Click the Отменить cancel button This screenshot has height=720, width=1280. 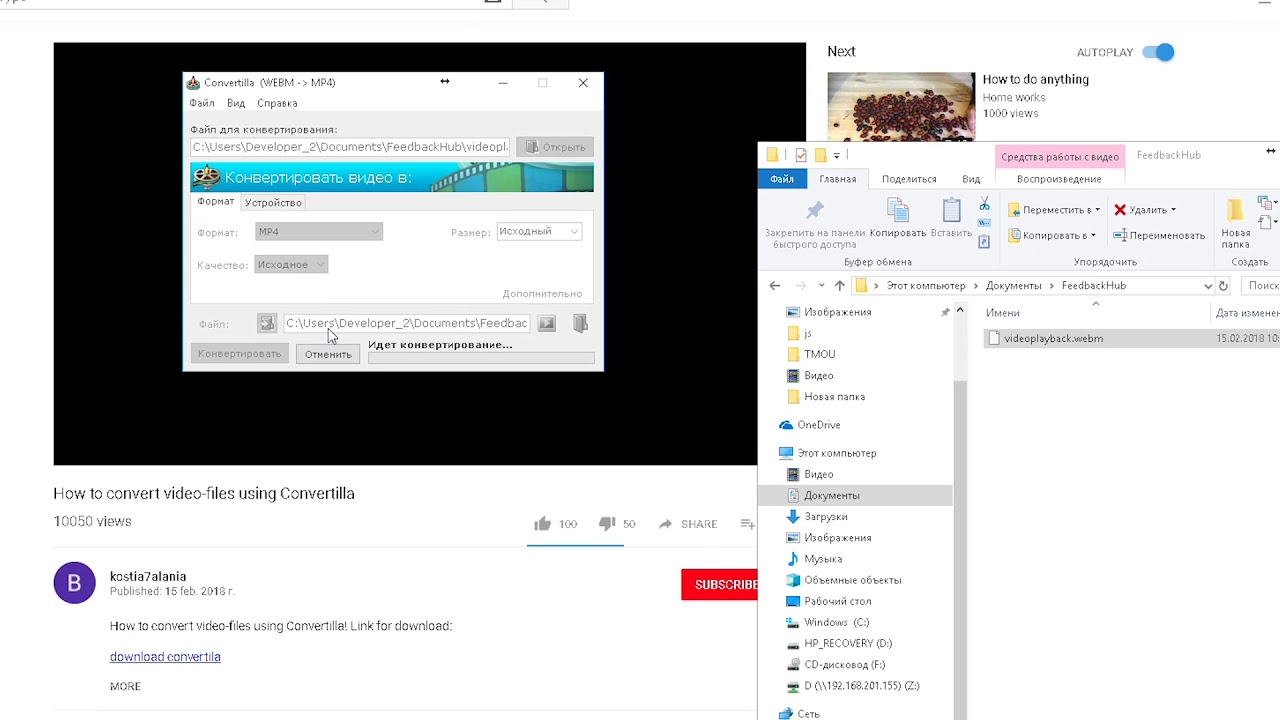tap(328, 354)
